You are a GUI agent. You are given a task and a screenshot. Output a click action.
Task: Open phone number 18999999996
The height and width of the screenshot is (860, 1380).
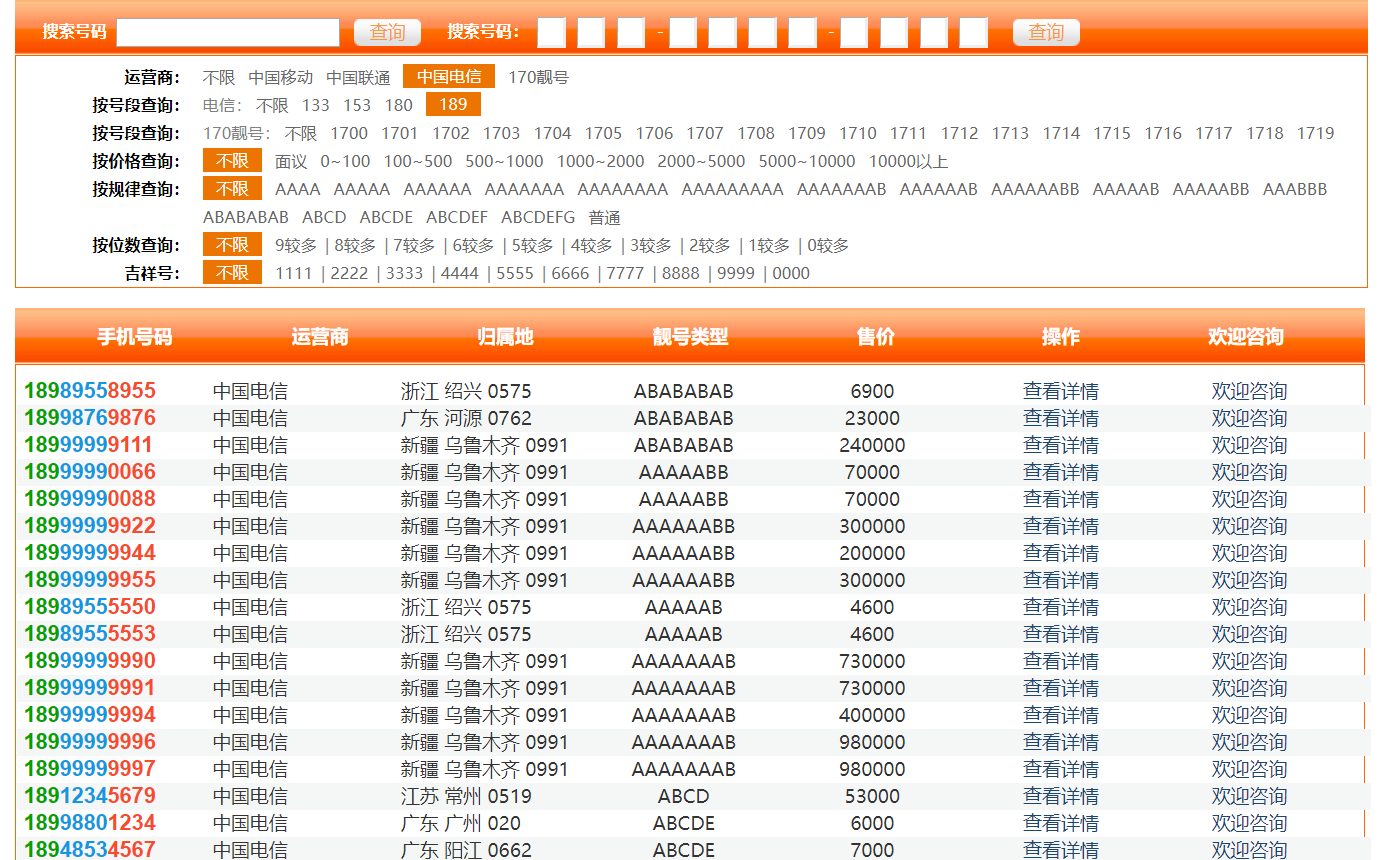pos(90,742)
